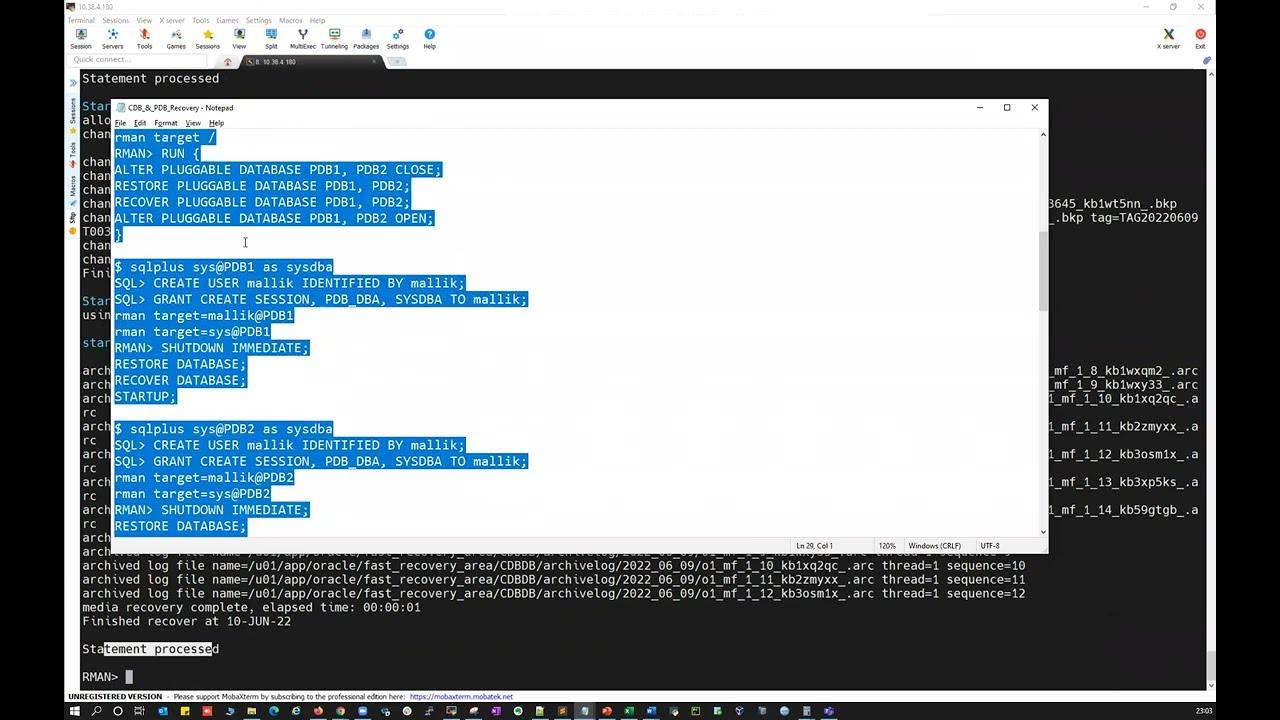This screenshot has width=1280, height=720.
Task: Open Notepad Edit menu
Action: pos(140,123)
